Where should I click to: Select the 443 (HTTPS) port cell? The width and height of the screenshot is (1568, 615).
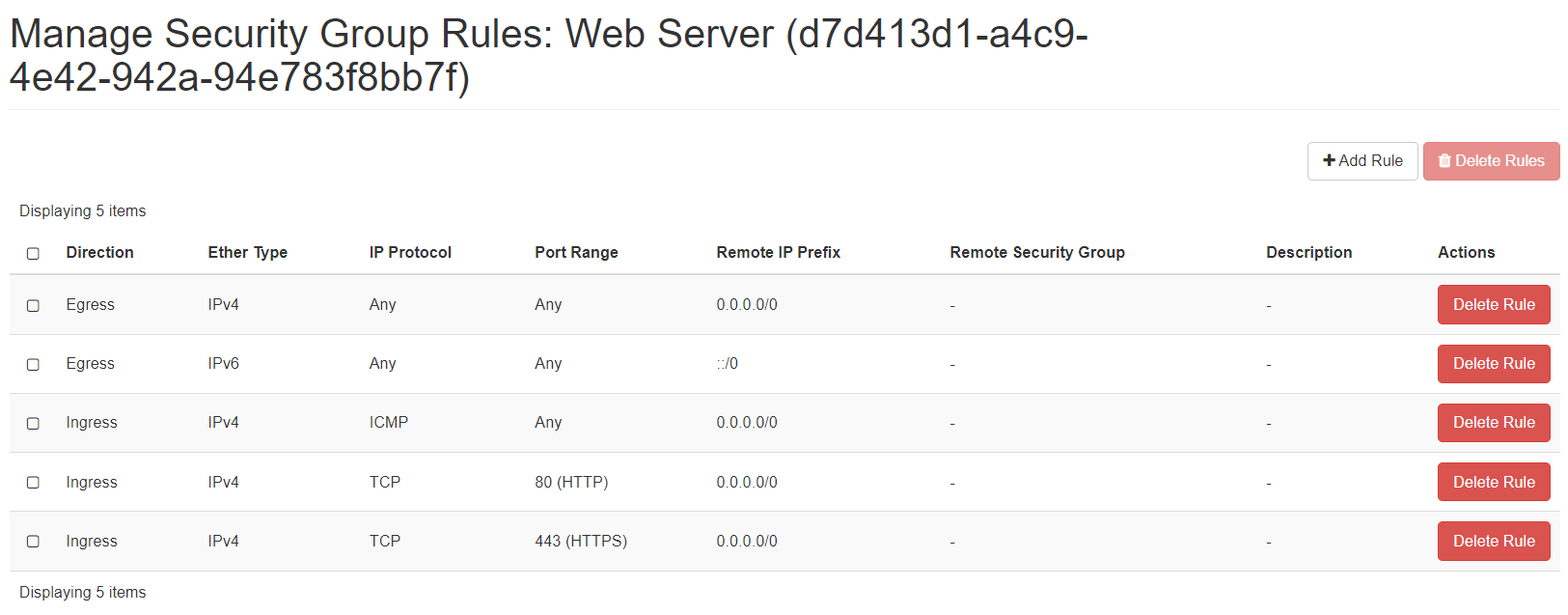pos(581,541)
